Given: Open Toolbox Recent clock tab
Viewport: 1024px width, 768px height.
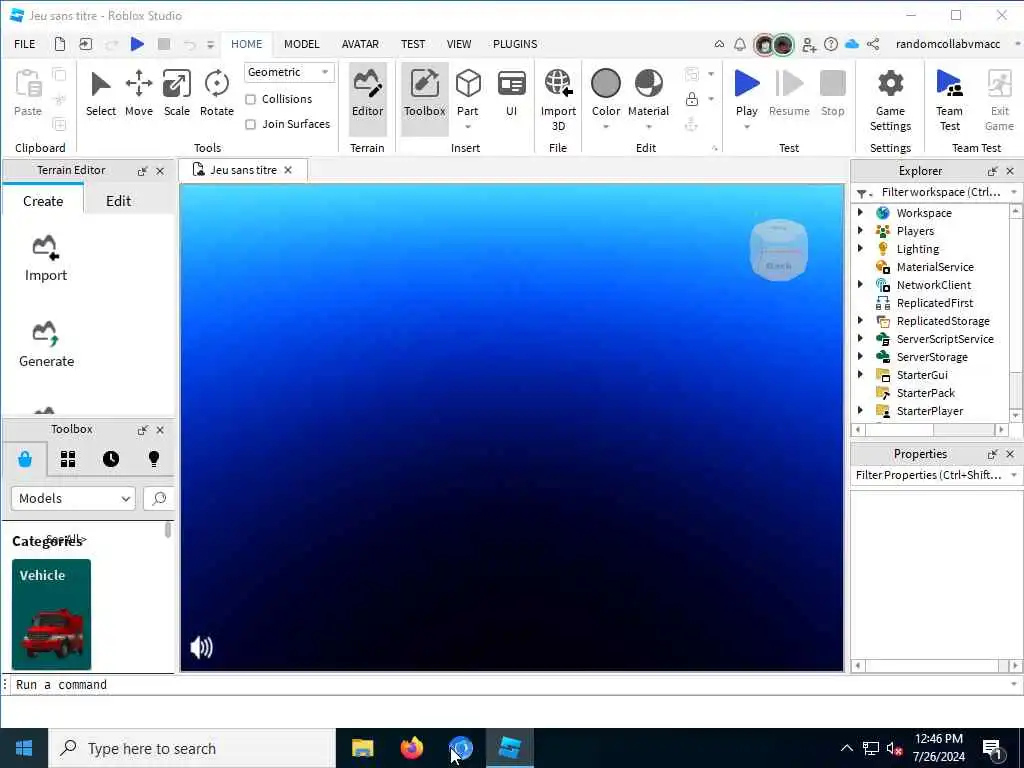Looking at the screenshot, I should click(x=111, y=459).
